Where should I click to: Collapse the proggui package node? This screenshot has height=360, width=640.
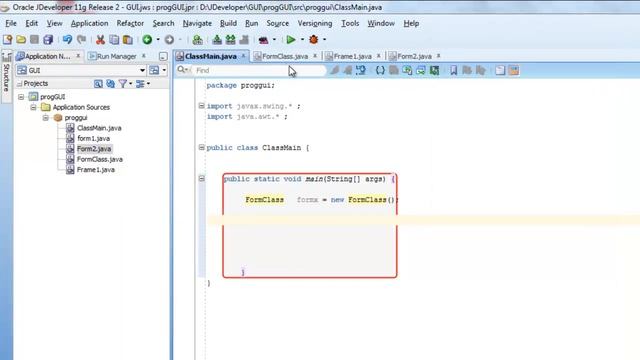46,118
